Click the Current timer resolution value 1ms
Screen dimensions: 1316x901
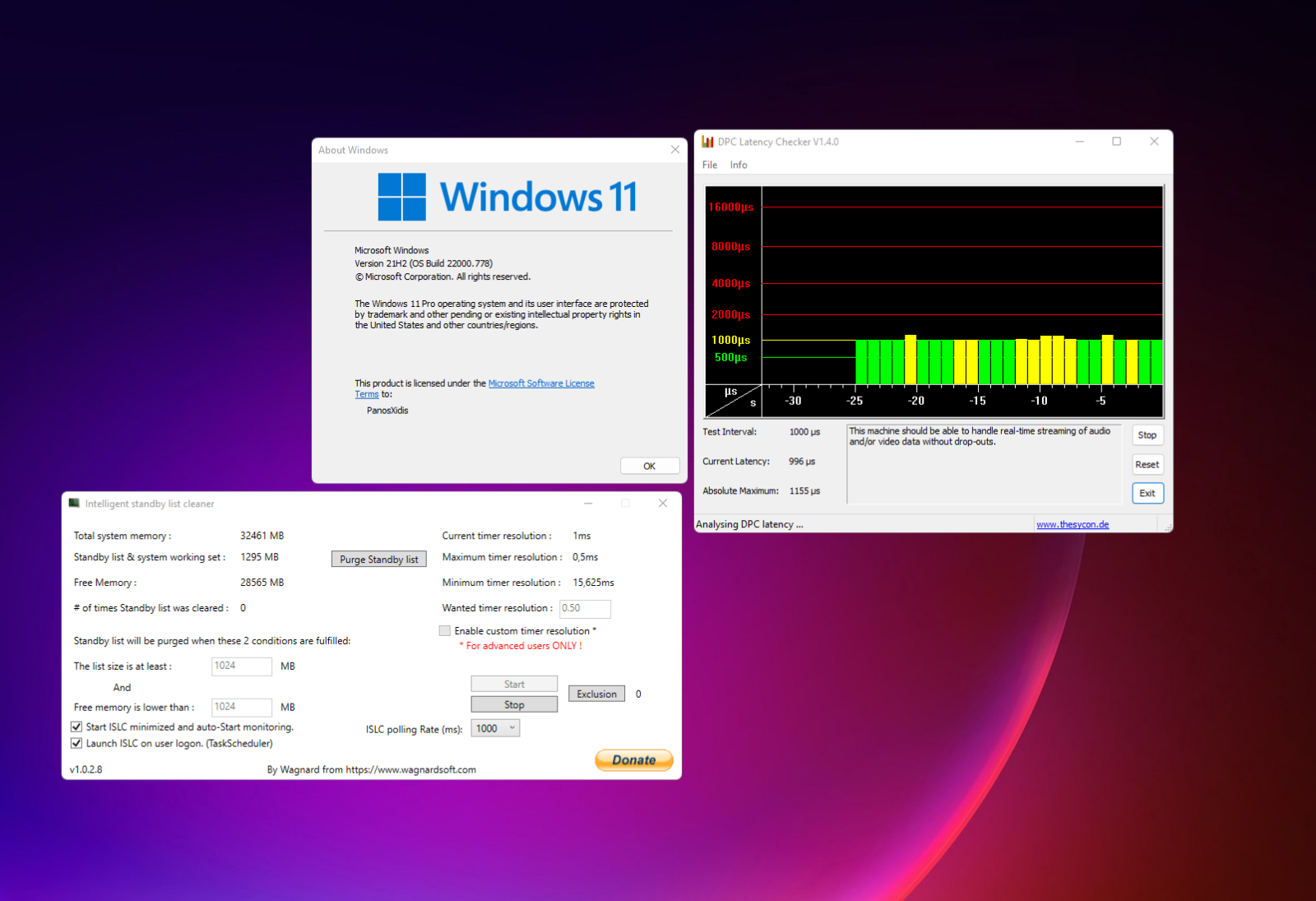pos(582,536)
